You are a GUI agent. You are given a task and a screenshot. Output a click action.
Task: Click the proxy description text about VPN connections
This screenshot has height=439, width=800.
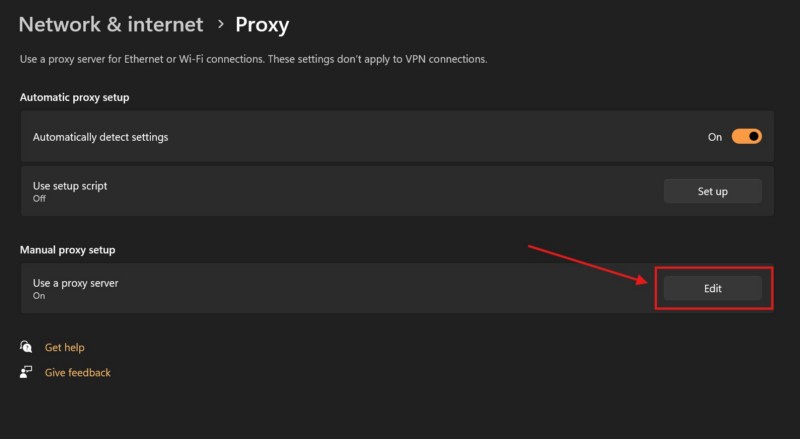click(253, 60)
